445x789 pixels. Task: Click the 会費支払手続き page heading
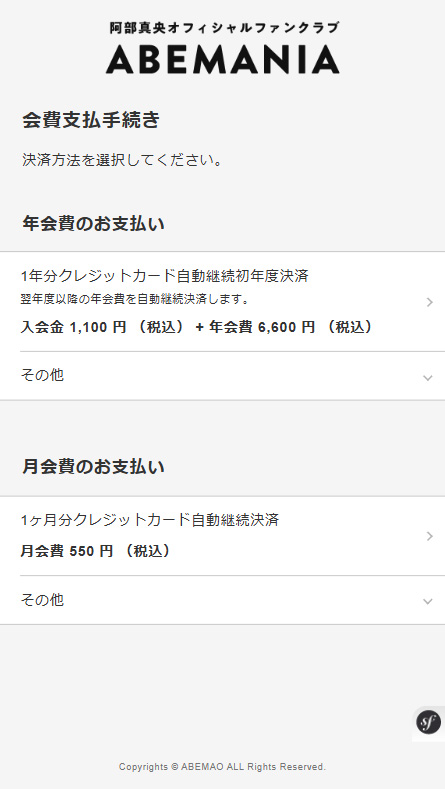[x=91, y=120]
